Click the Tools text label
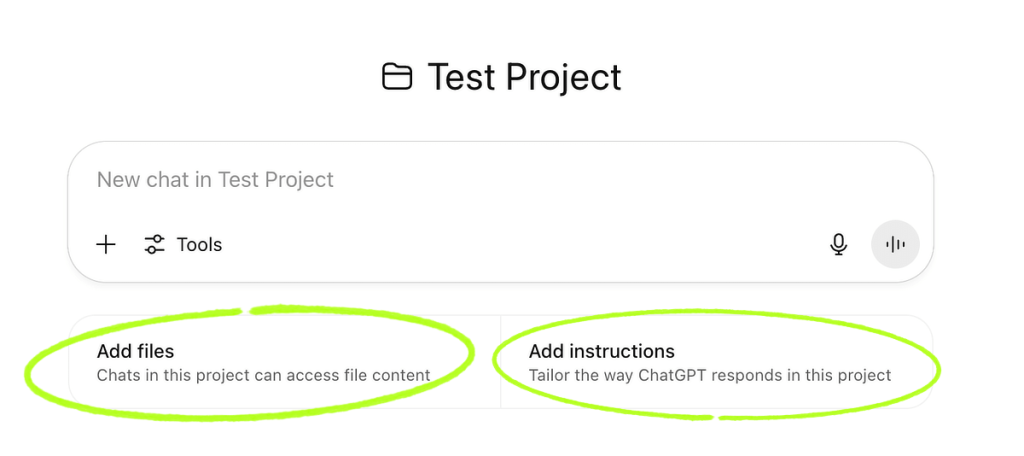 click(x=199, y=245)
